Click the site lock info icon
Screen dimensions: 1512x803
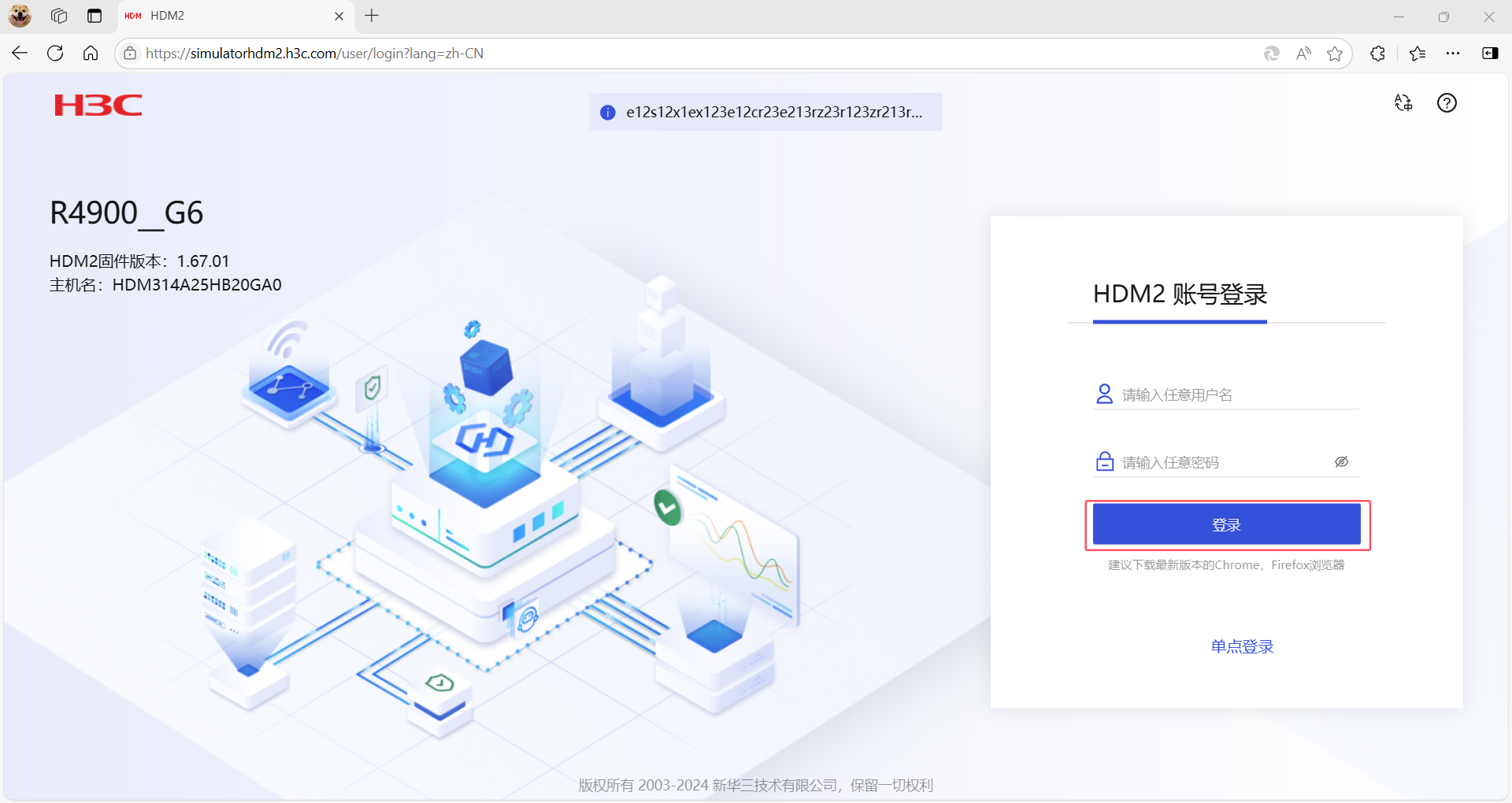pos(130,54)
